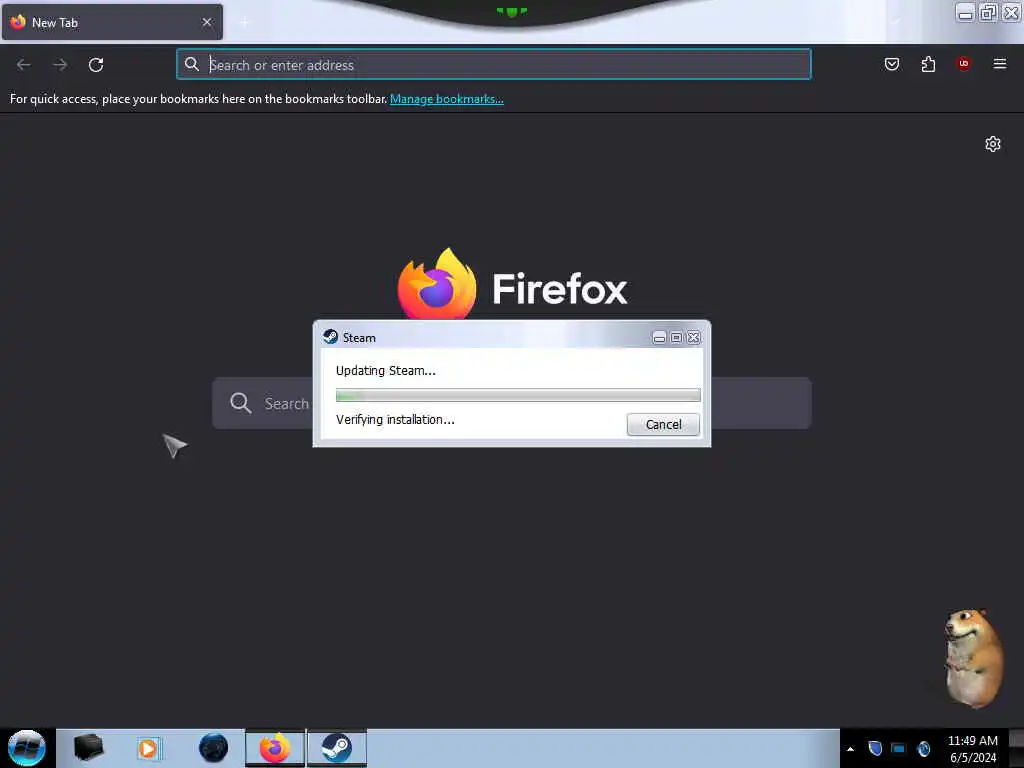This screenshot has height=768, width=1024.
Task: Click the round blue tray icon
Action: pos(923,748)
